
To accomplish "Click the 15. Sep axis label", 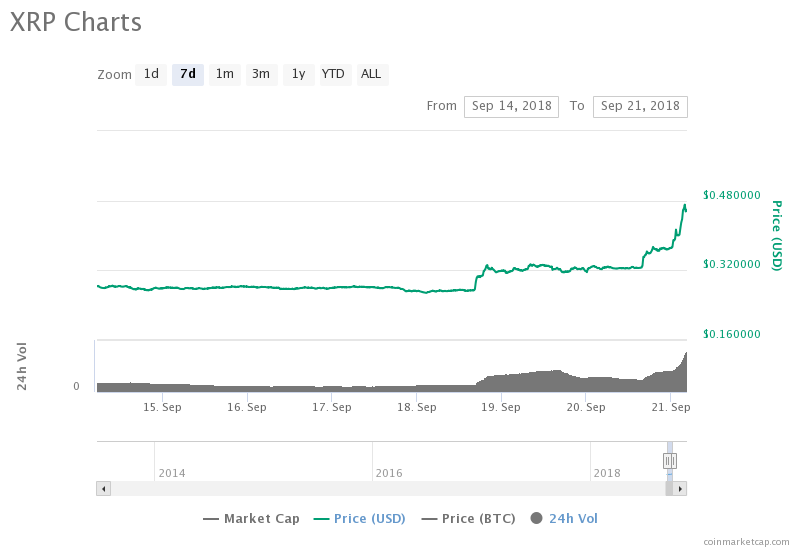I will click(162, 407).
